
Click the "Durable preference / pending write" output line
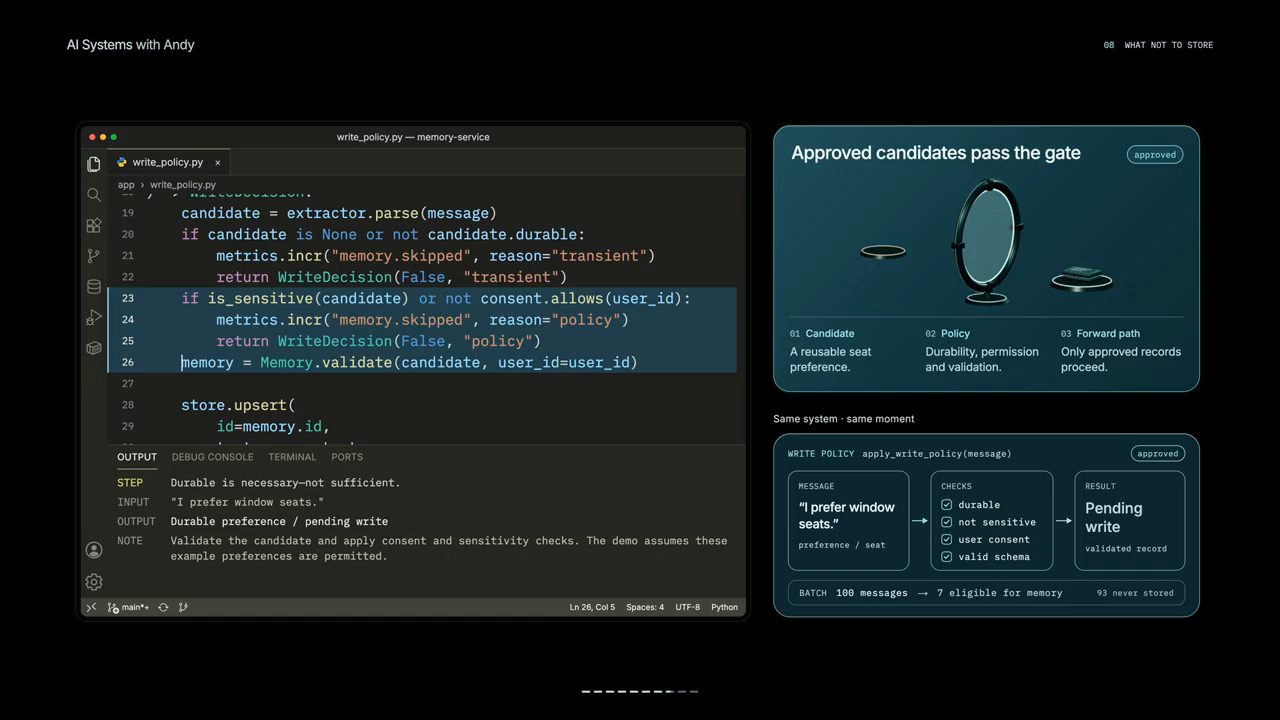click(279, 521)
